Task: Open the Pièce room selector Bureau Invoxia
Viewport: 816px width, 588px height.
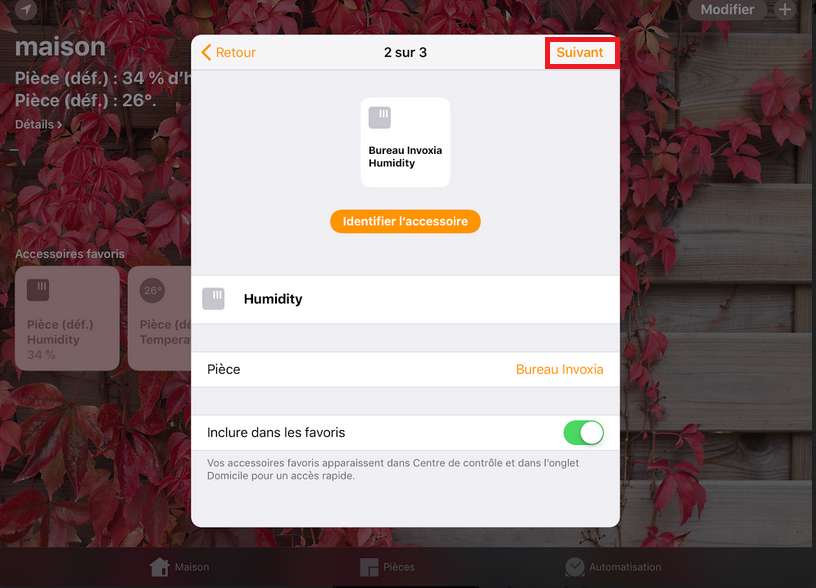Action: pos(405,369)
